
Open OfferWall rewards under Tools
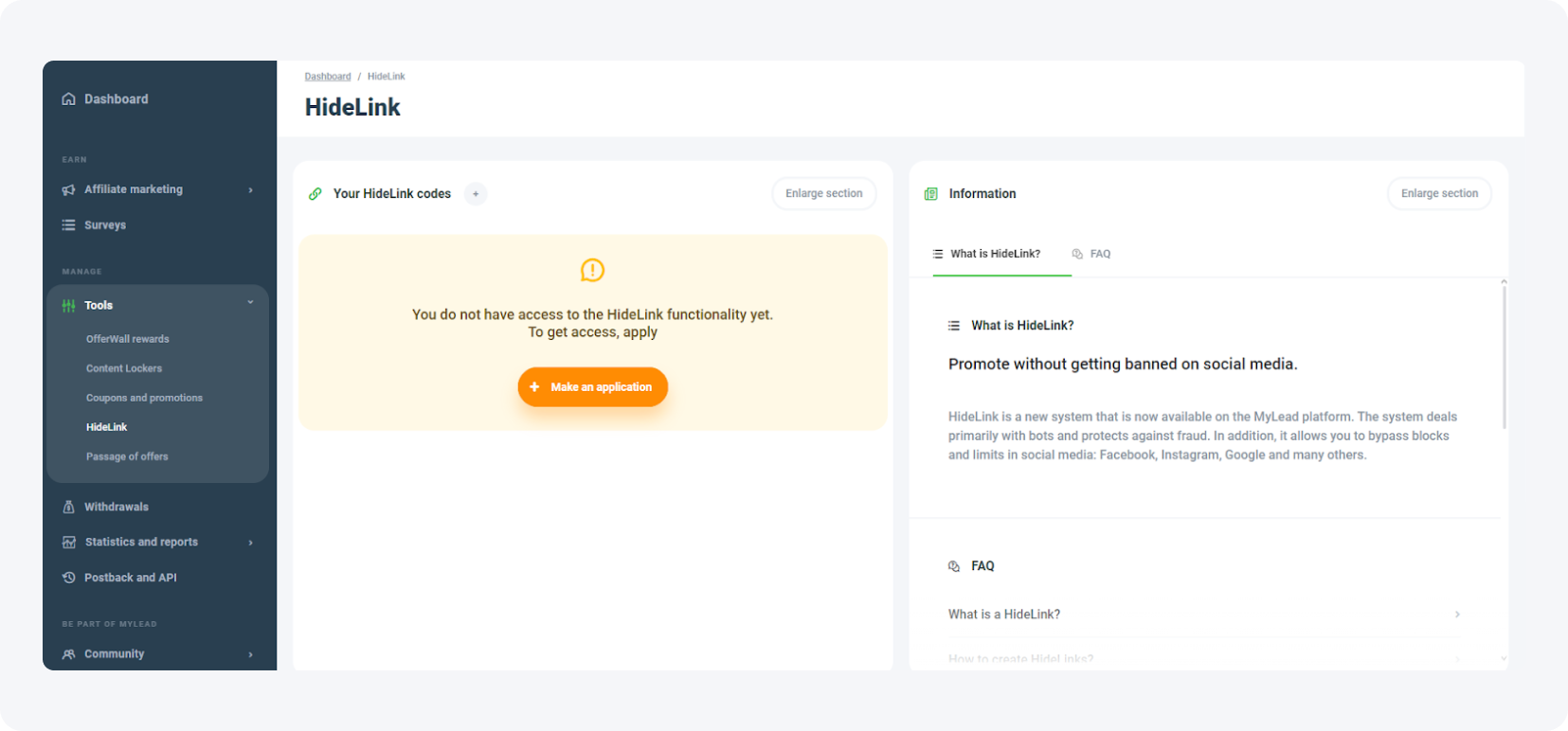[128, 339]
